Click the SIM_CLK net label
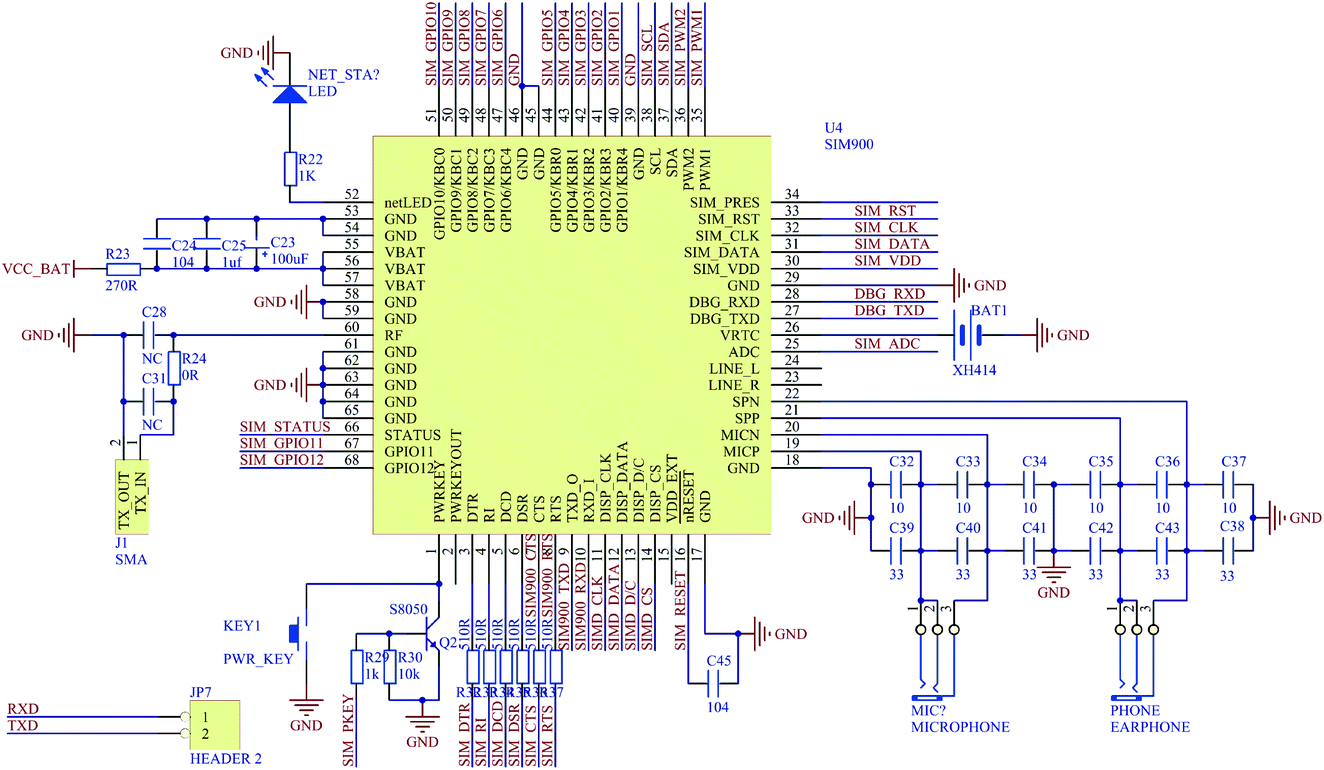This screenshot has height=770, width=1324. (886, 227)
